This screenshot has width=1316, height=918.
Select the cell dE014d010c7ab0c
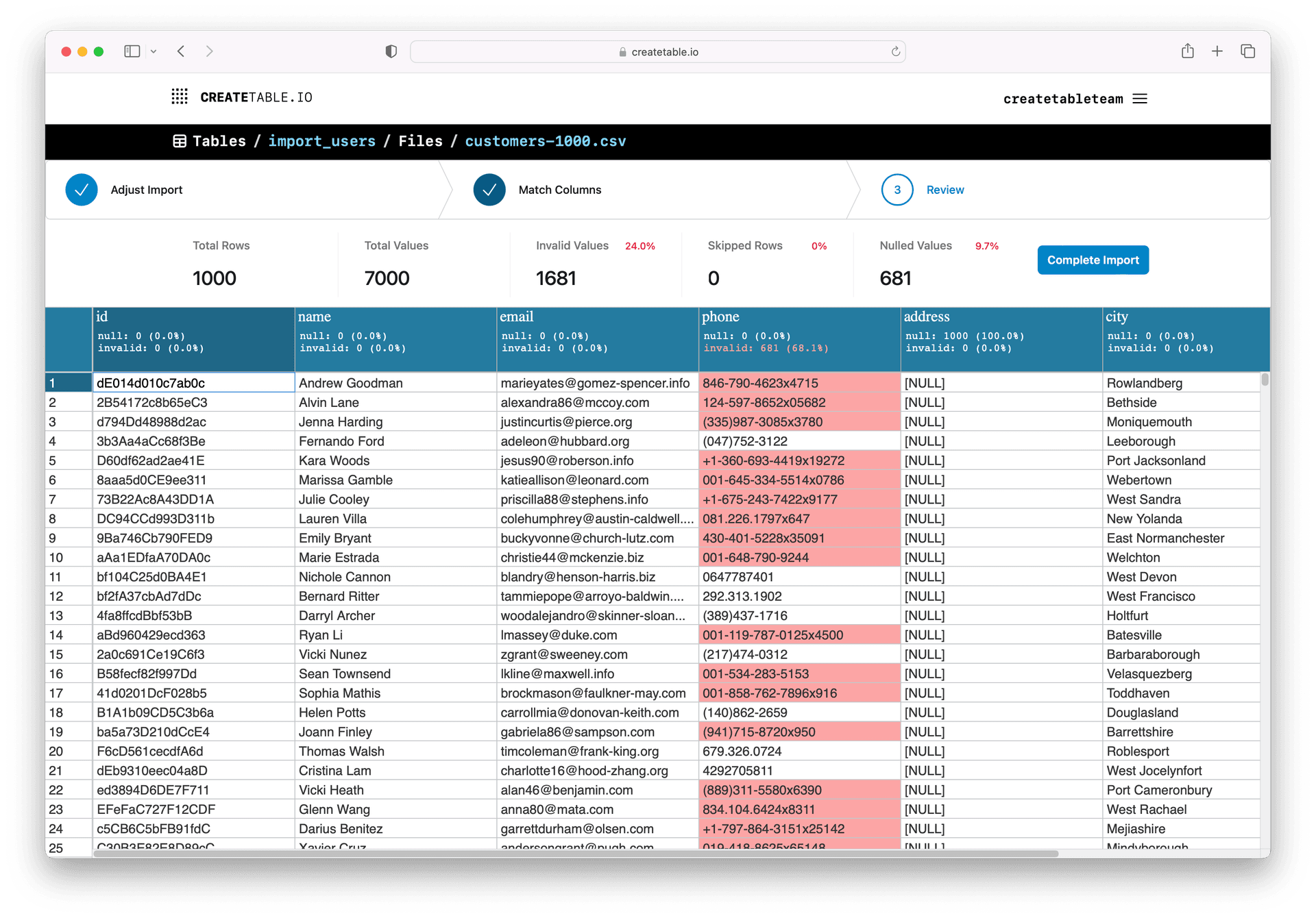click(x=193, y=383)
